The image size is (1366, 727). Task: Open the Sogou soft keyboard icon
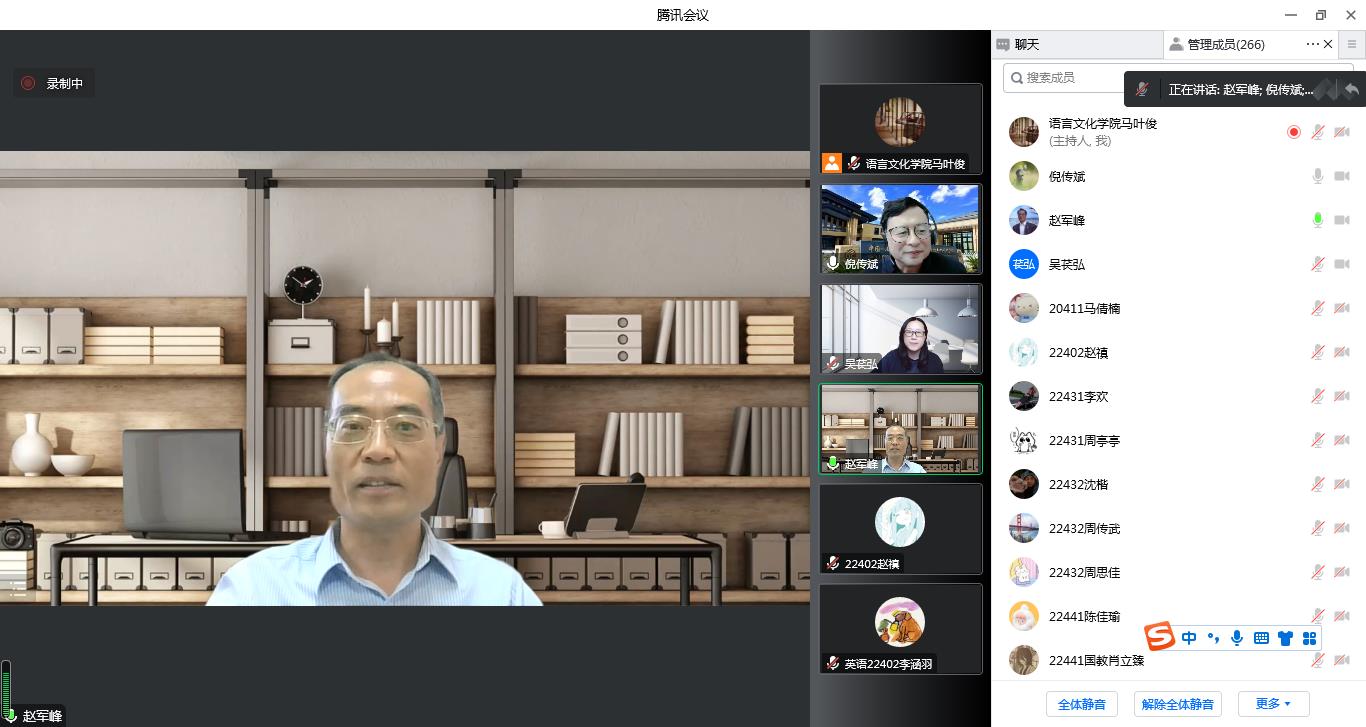[1261, 638]
